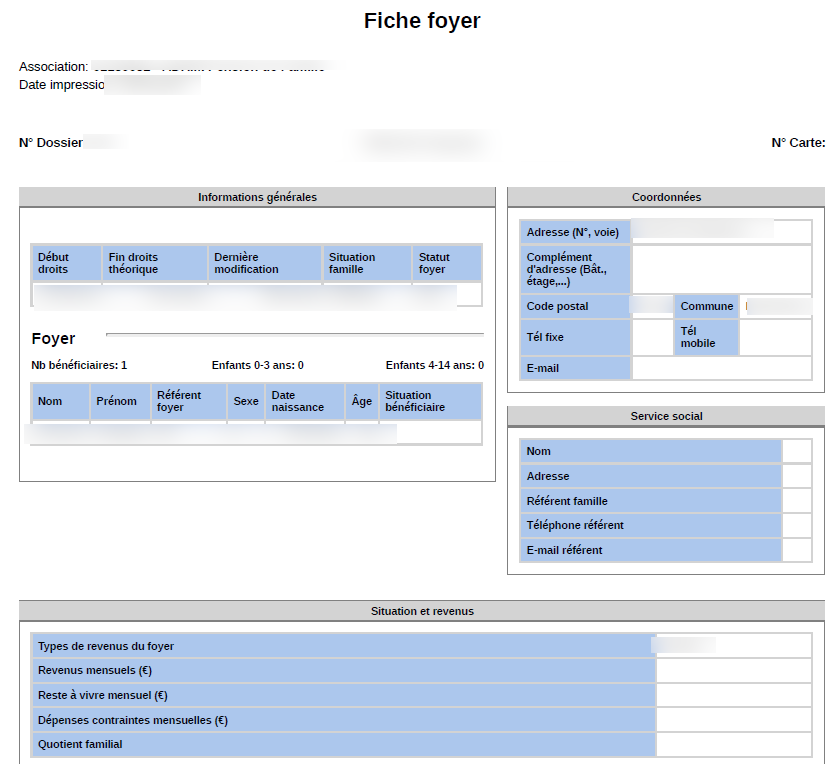Click the Complément d'adresse value field
Viewport: 826px width, 764px height.
[721, 269]
